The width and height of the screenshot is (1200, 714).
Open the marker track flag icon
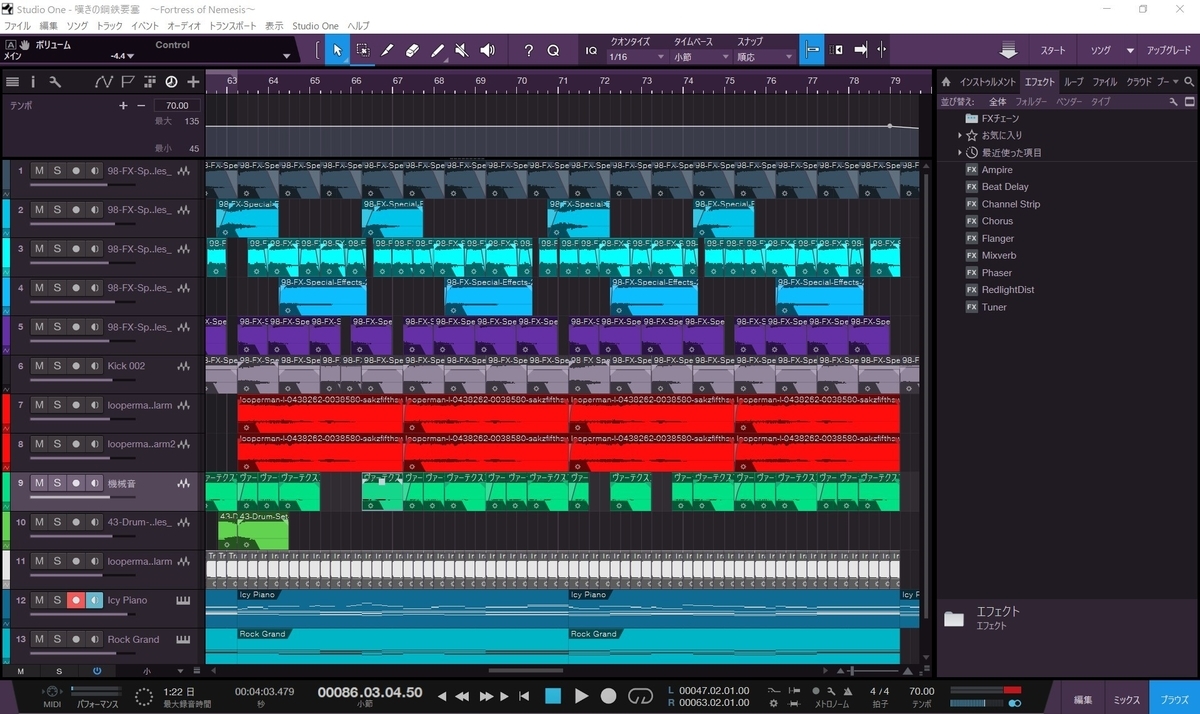[128, 82]
